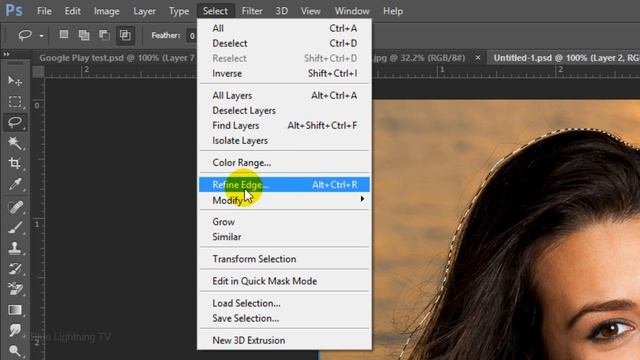Screen dimensions: 640x360
Task: Open the Layer menu
Action: (x=144, y=11)
